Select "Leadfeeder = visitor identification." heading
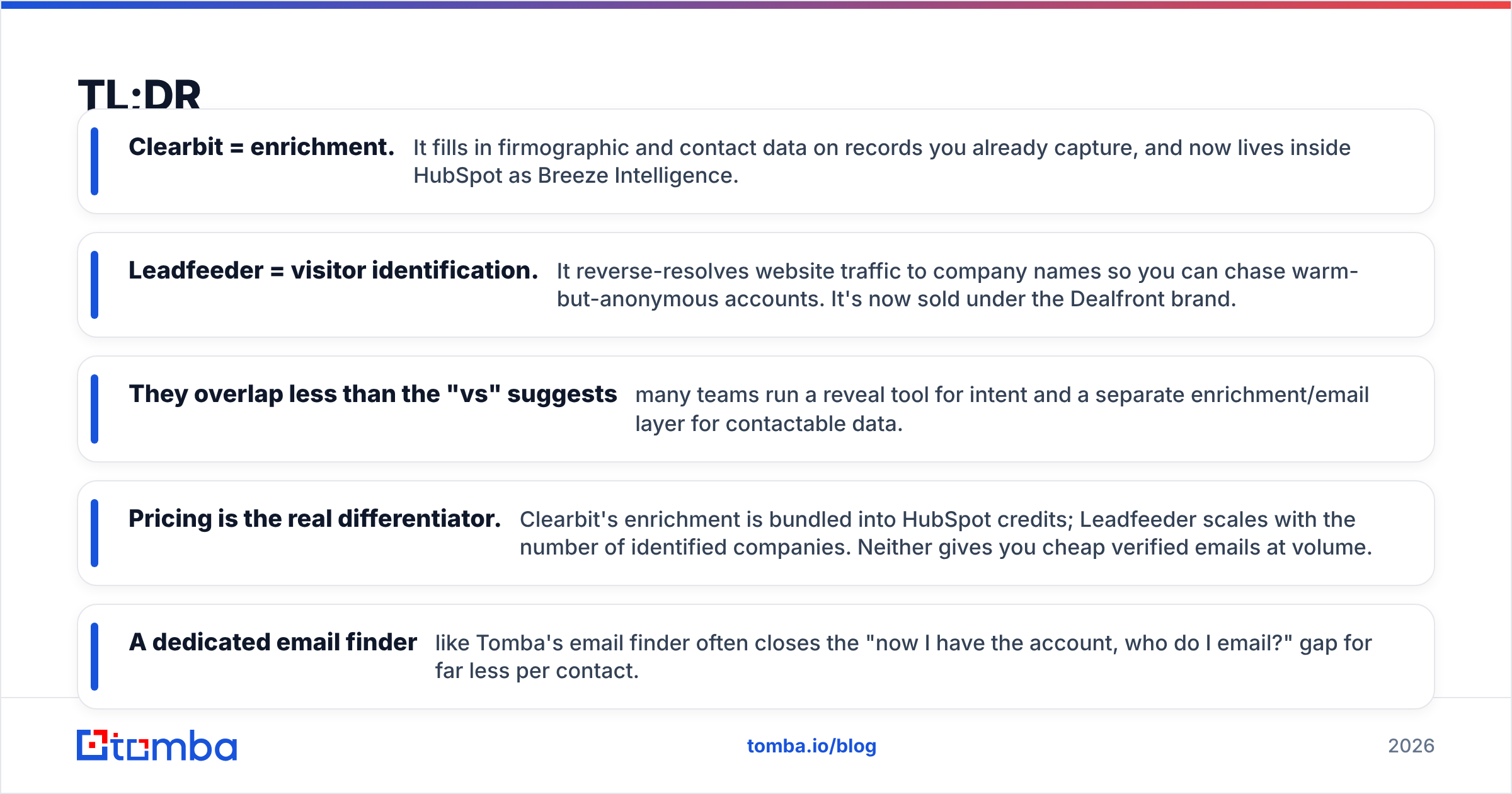The image size is (1512, 794). point(333,270)
